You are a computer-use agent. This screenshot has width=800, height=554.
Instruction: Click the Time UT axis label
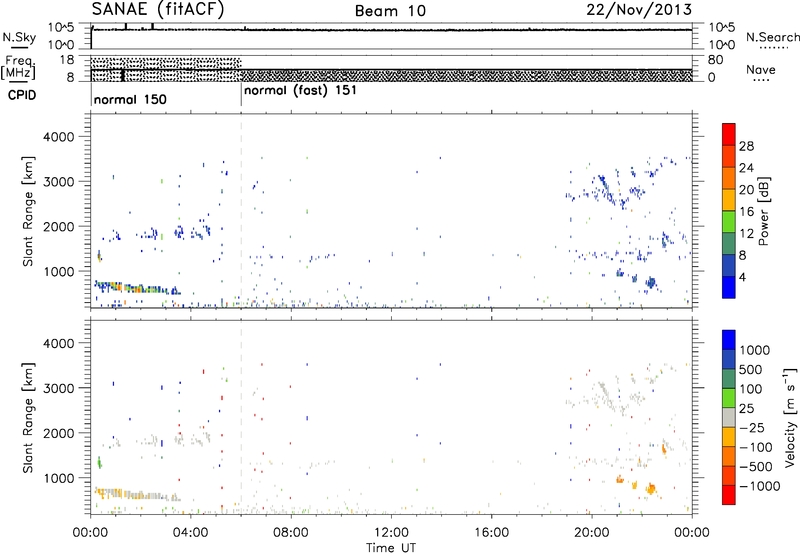pyautogui.click(x=391, y=548)
